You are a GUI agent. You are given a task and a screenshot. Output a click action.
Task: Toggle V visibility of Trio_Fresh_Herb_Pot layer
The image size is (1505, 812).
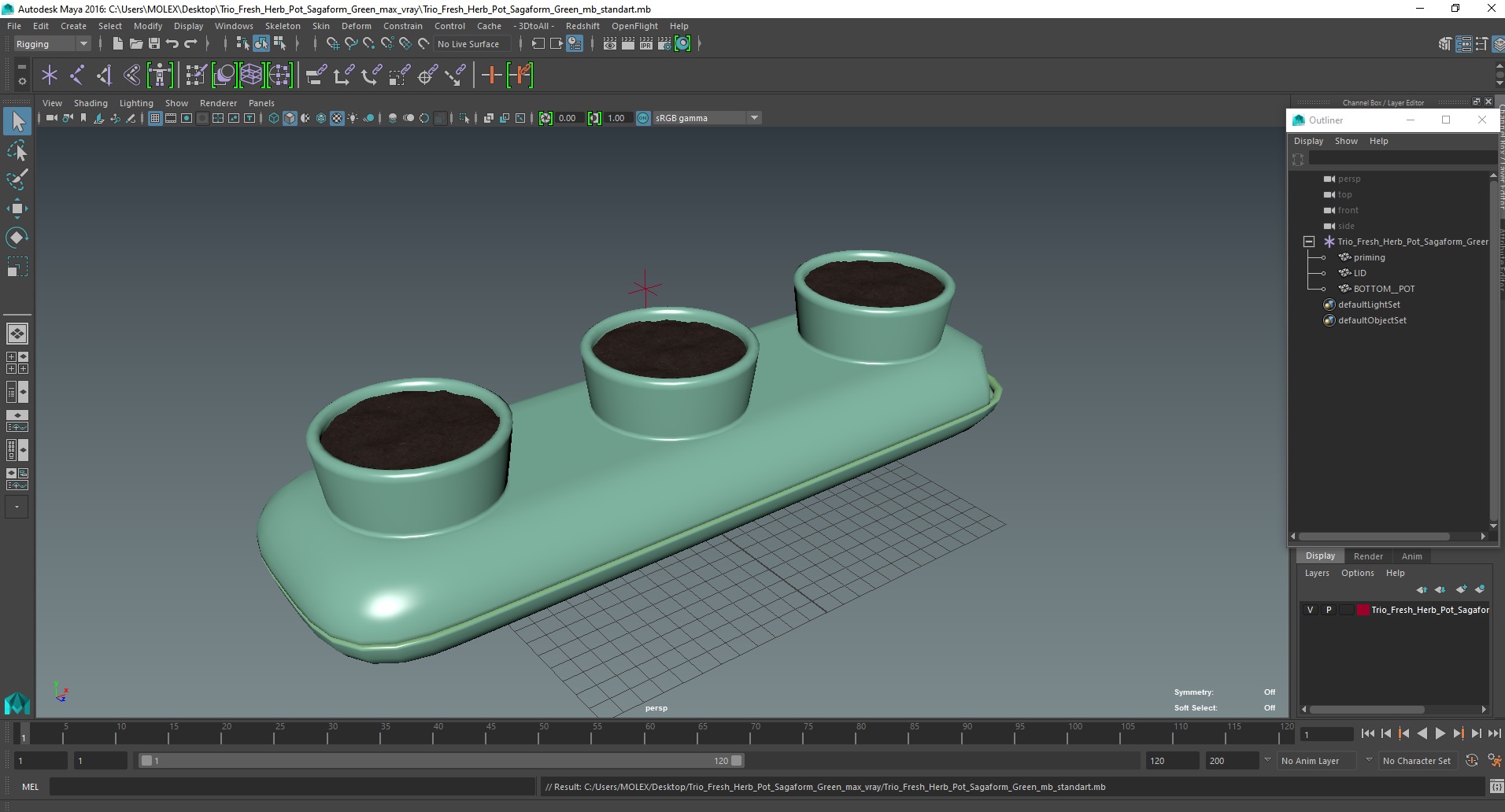pos(1310,610)
